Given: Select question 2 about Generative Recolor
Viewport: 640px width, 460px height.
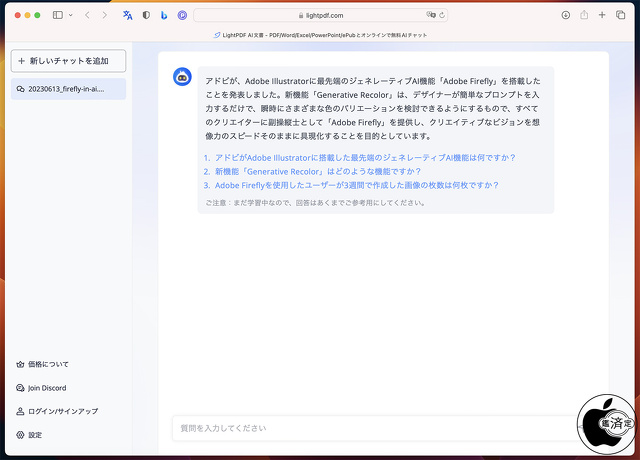Looking at the screenshot, I should point(312,171).
